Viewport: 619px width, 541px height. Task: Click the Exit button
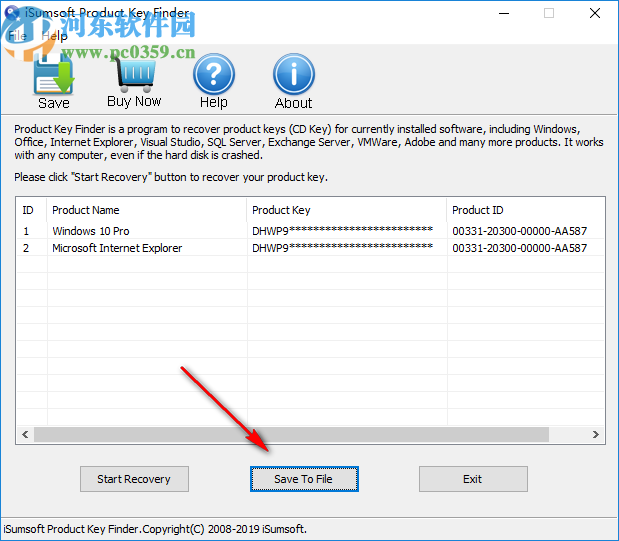(473, 479)
